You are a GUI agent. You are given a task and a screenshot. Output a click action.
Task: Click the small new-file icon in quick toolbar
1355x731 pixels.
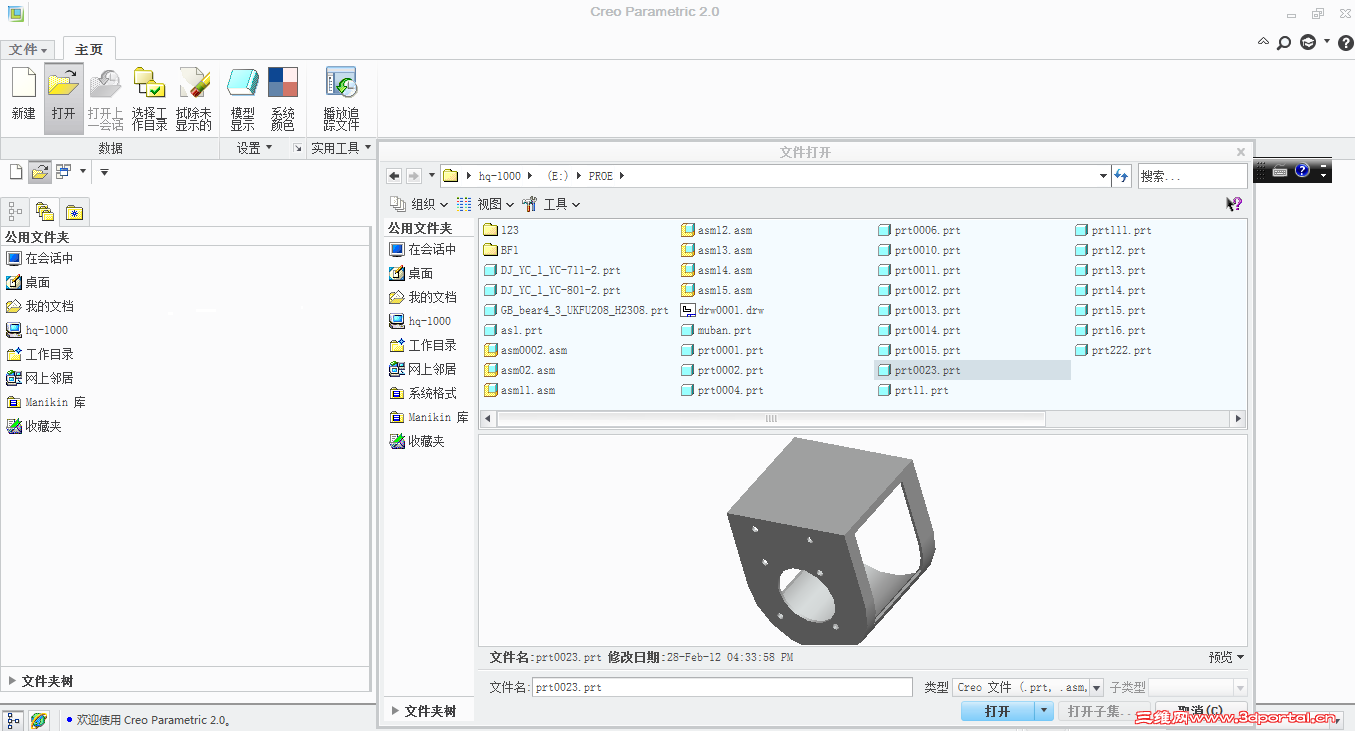tap(16, 172)
